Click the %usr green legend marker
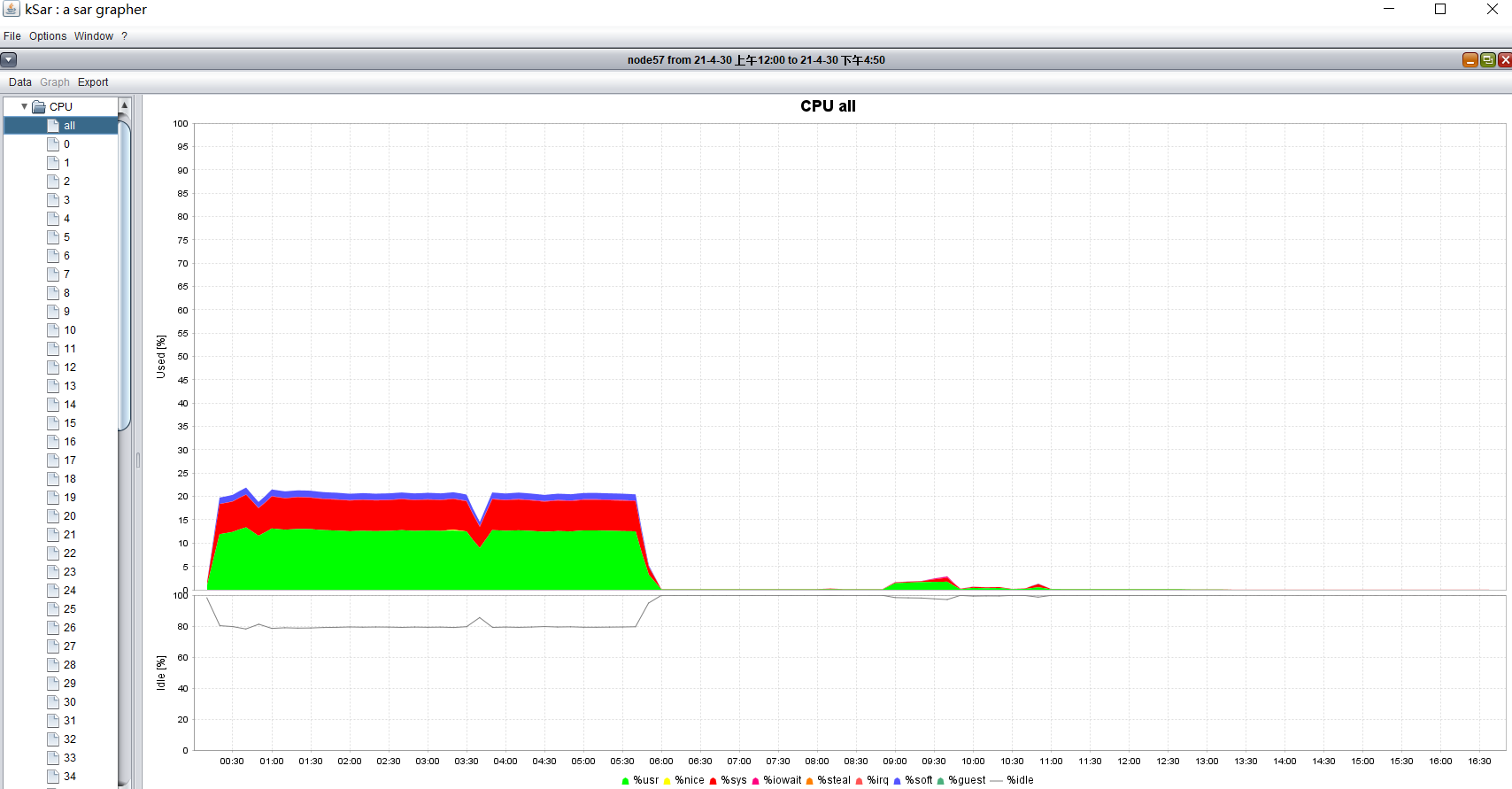 [x=625, y=781]
